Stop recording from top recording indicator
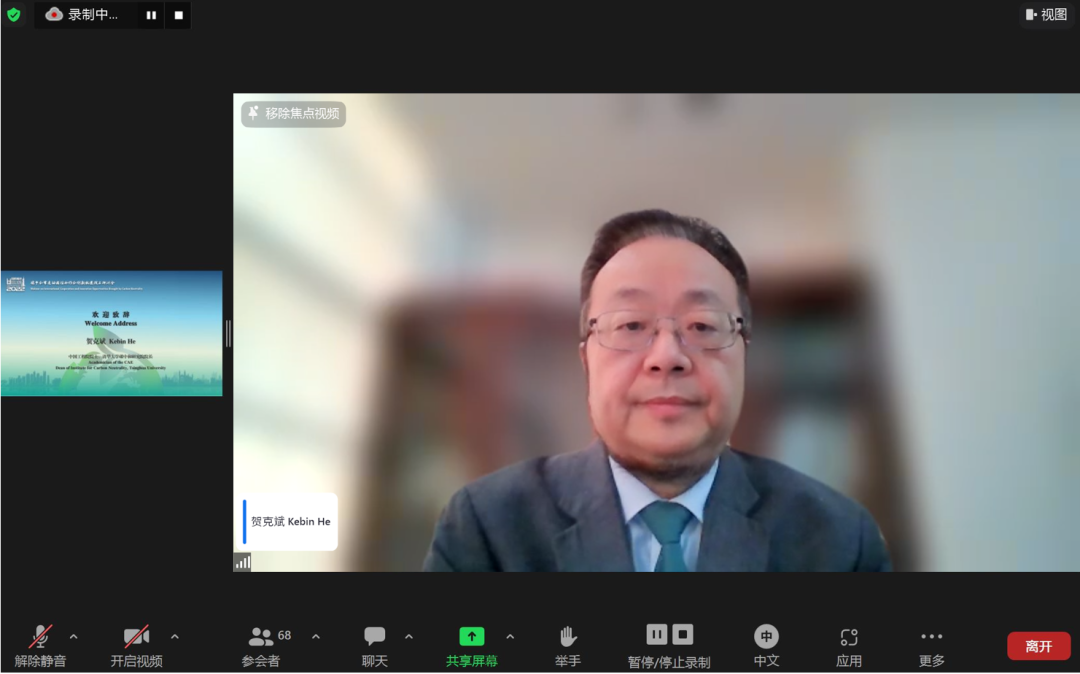Screen dimensions: 1080x674 178,15
